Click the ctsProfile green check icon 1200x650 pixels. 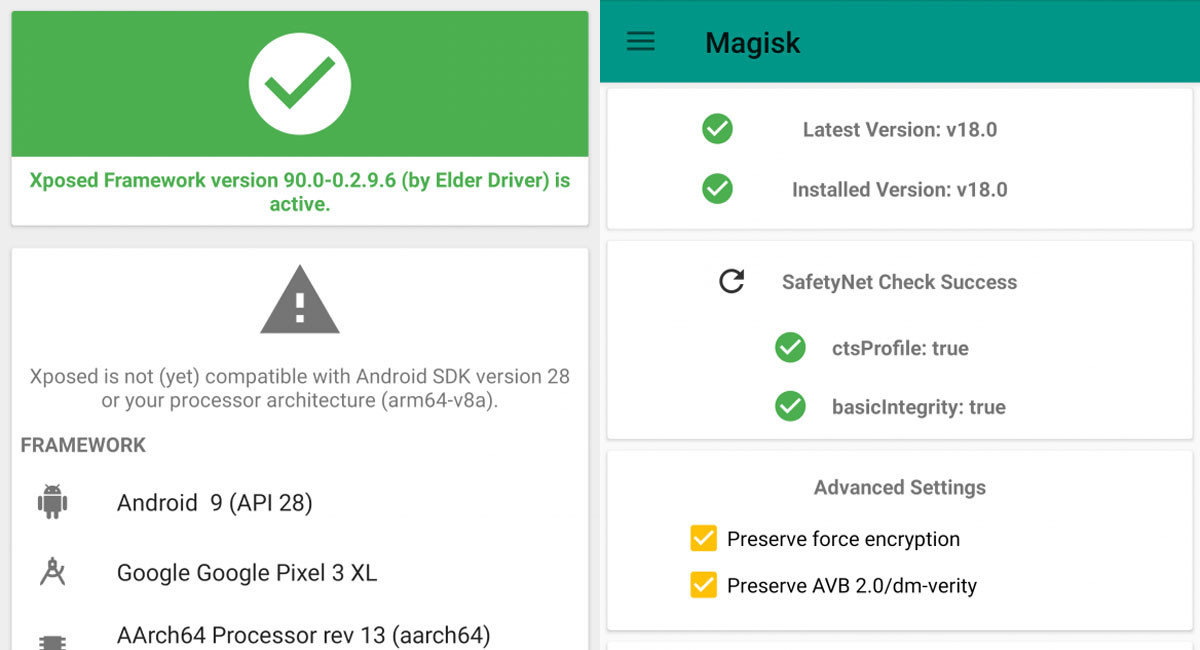(790, 348)
